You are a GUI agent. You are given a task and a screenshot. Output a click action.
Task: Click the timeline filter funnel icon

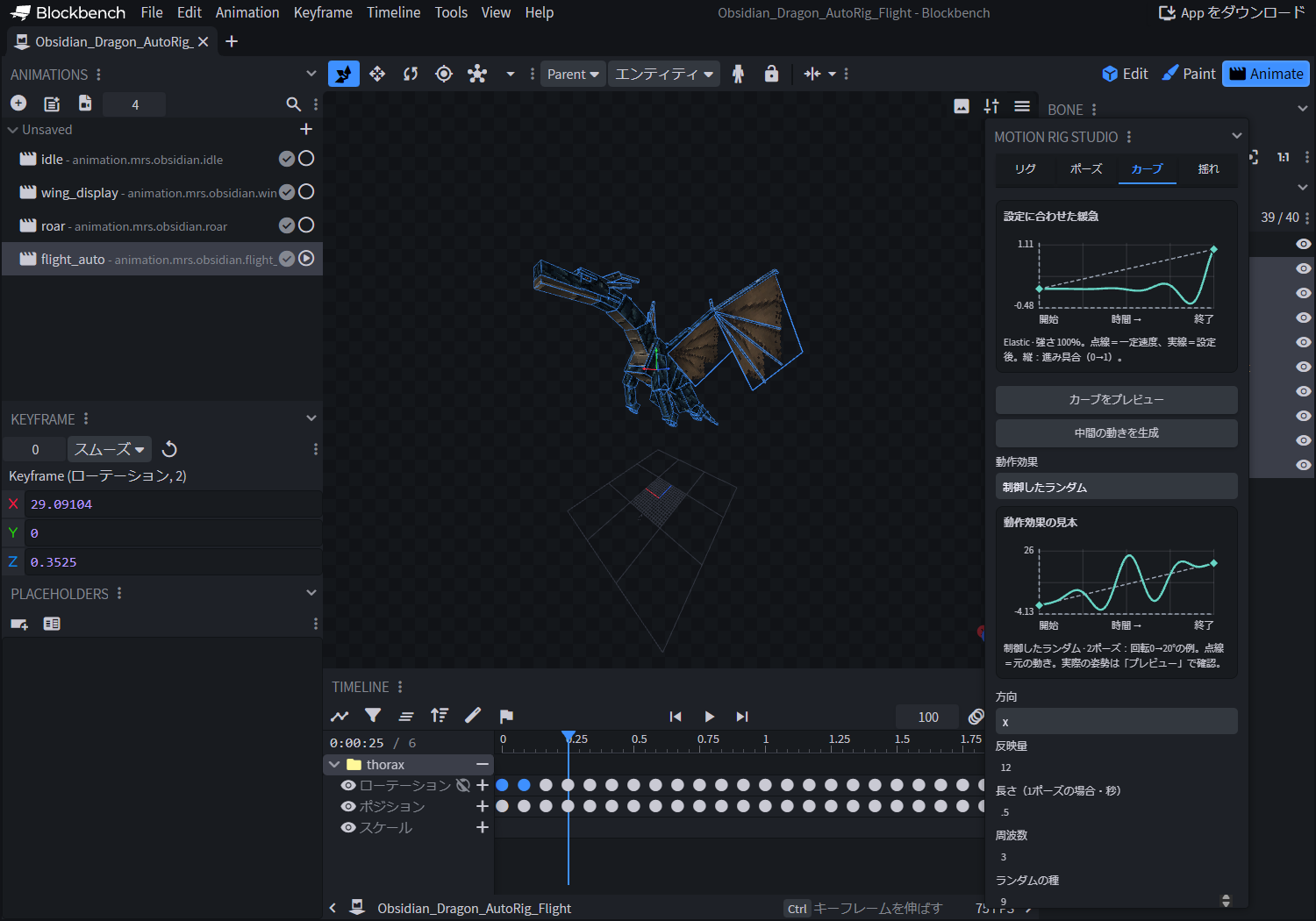click(x=373, y=716)
